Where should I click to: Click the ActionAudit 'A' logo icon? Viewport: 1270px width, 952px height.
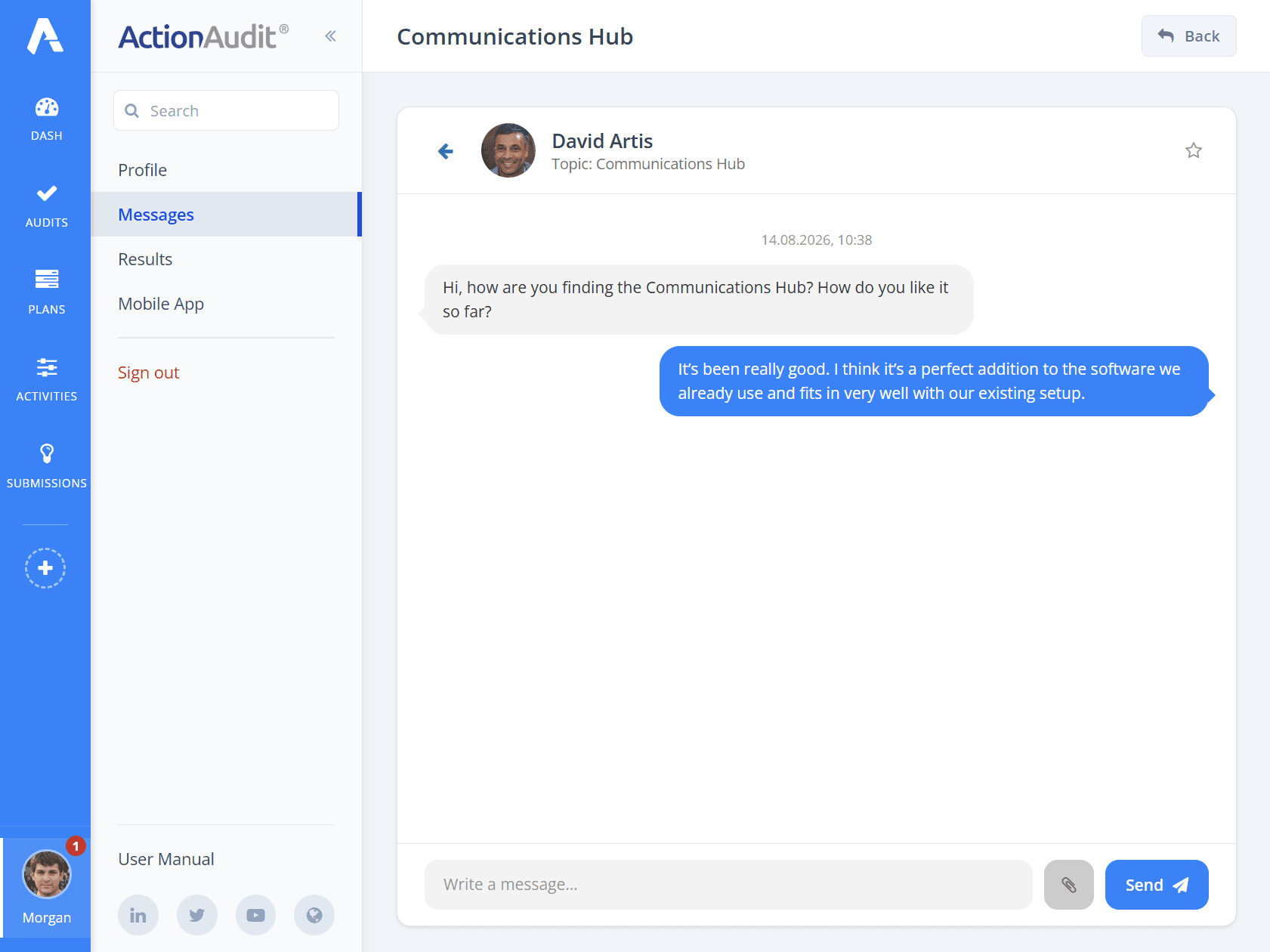[45, 36]
